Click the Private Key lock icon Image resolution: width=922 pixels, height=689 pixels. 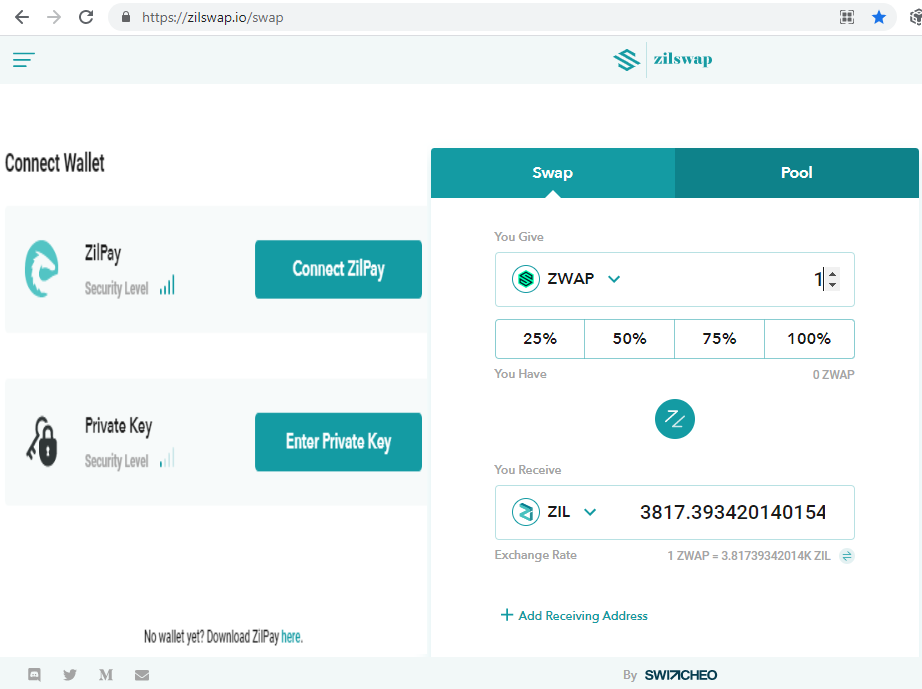coord(42,442)
